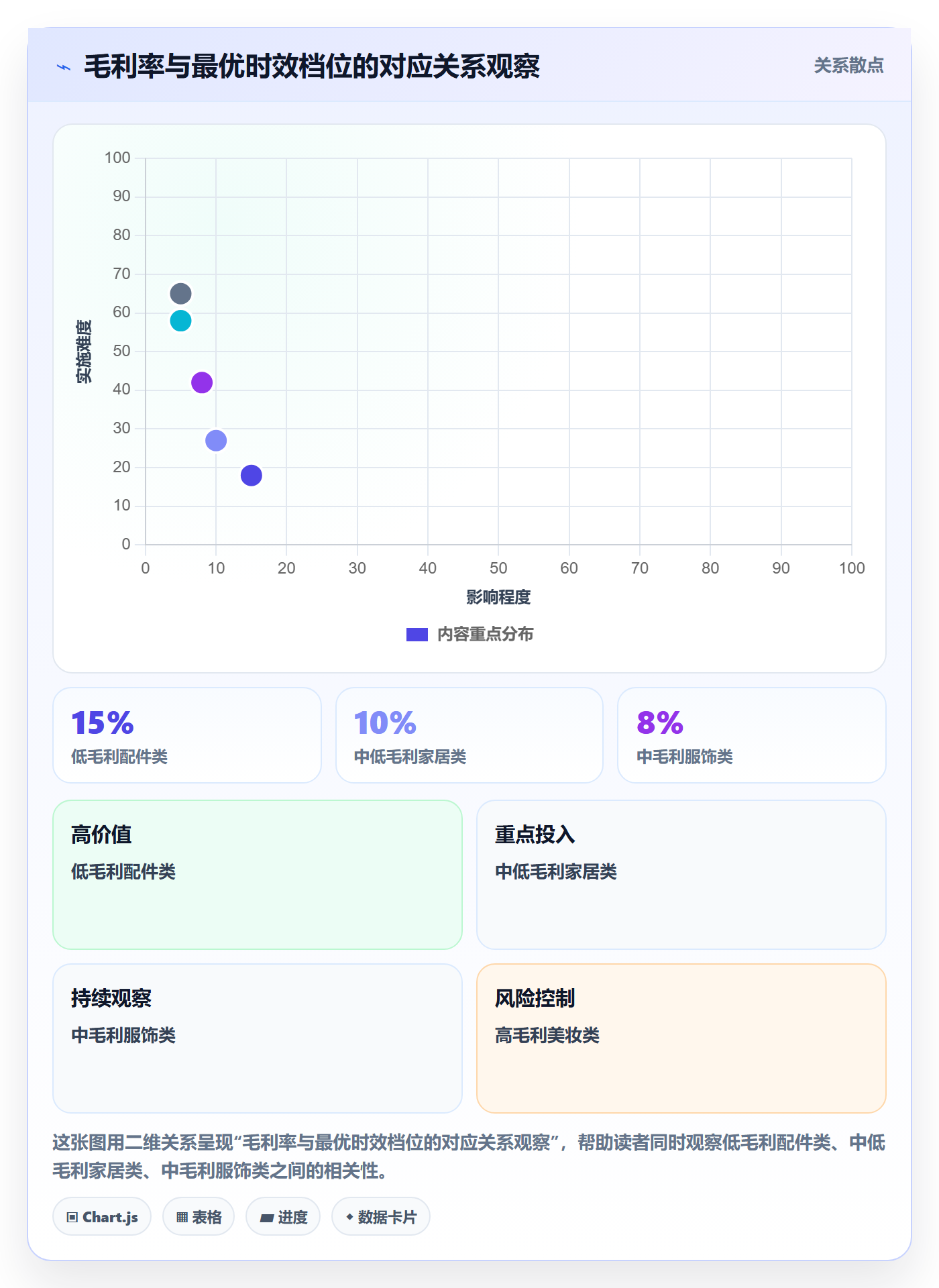Click the title 毛利率与最优时效档位的对应关系观察

click(312, 66)
